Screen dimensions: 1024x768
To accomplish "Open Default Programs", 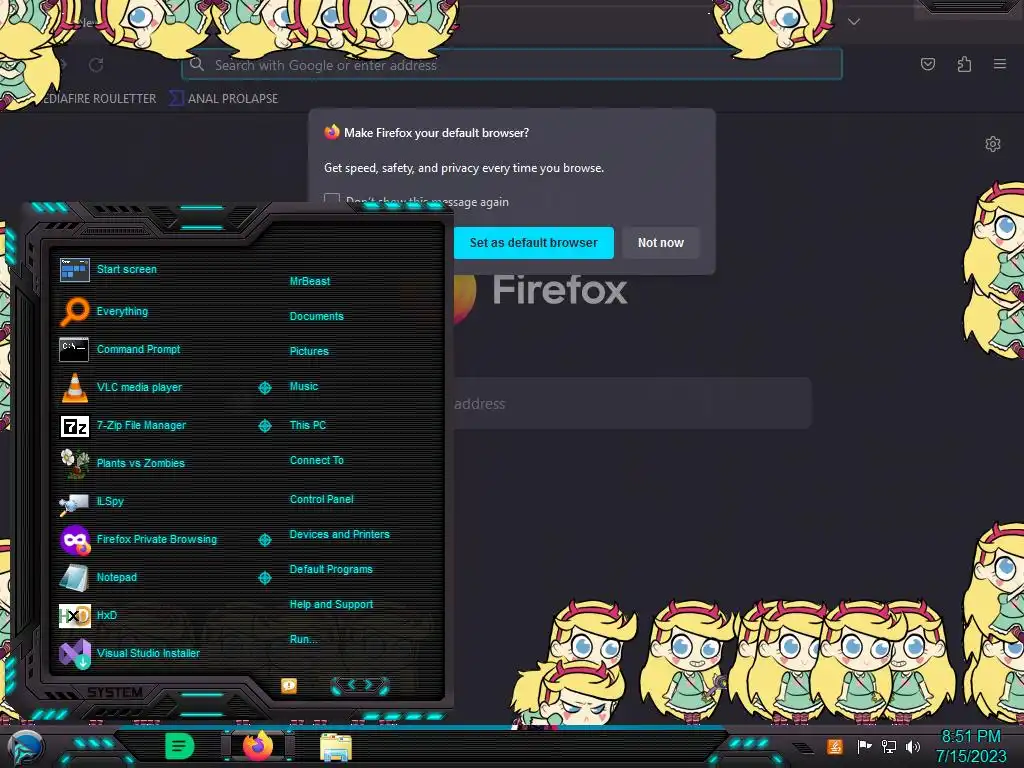I will tap(330, 569).
